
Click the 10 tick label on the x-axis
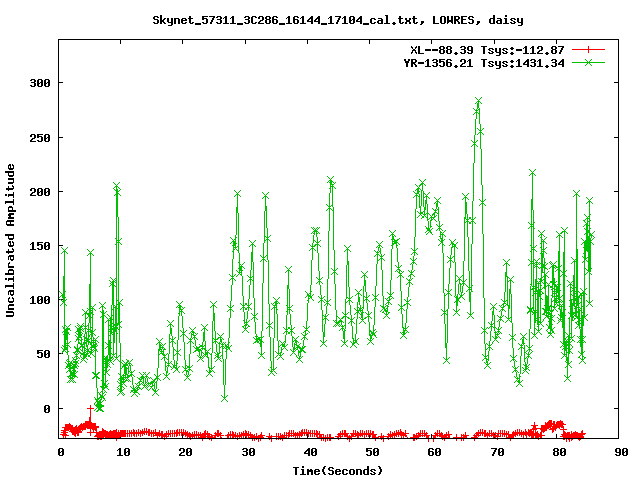point(123,452)
